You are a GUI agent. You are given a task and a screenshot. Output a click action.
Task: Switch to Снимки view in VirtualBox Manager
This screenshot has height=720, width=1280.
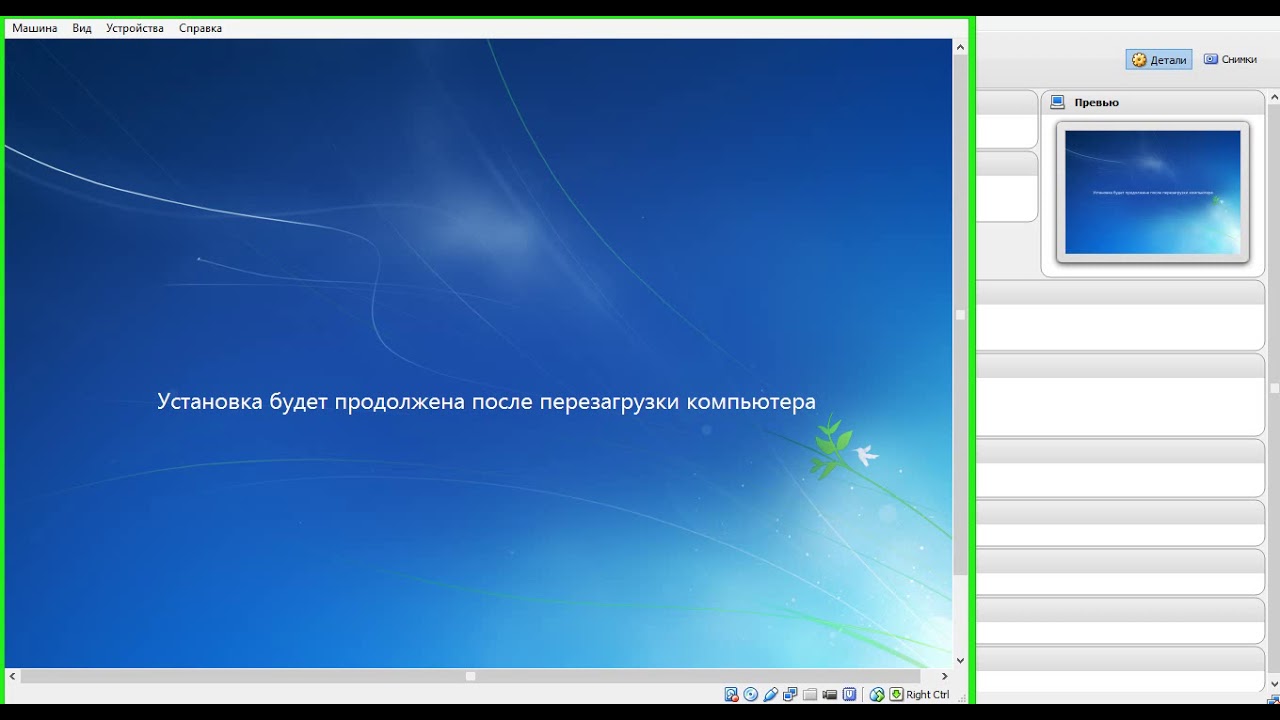(x=1230, y=59)
